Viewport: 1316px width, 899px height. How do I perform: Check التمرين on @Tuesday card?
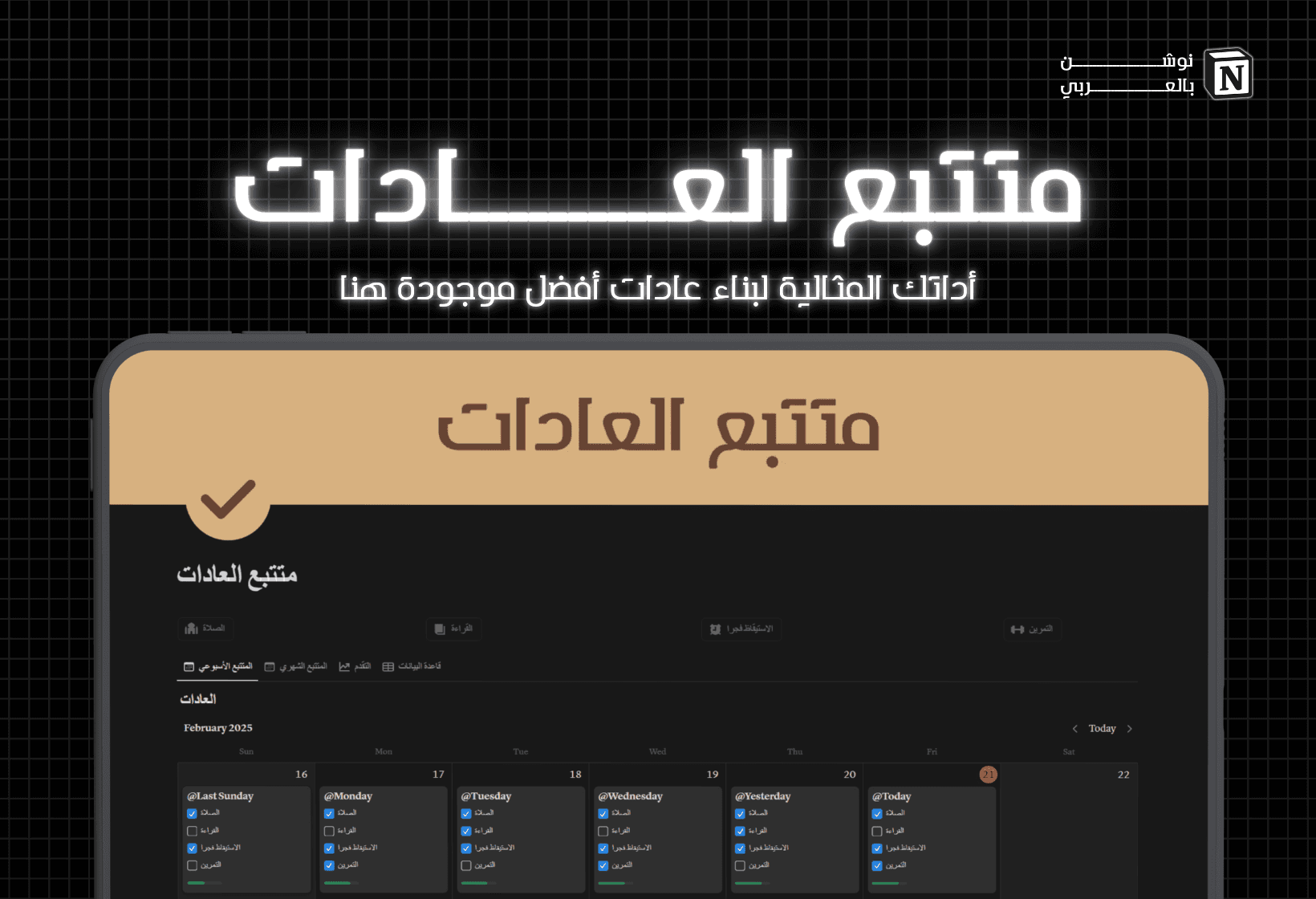point(466,866)
